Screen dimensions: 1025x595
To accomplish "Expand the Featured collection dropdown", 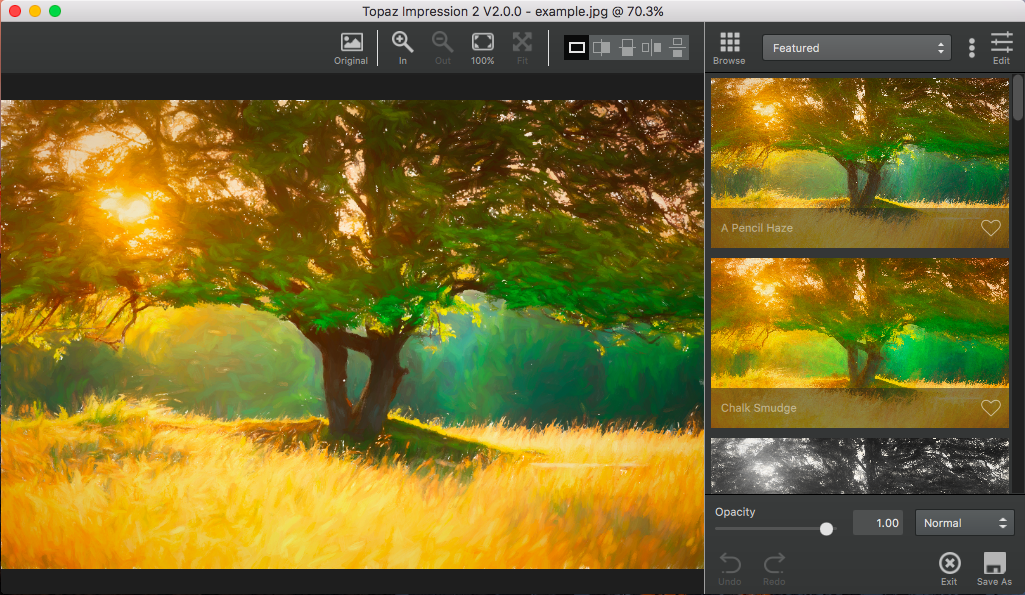I will 856,48.
